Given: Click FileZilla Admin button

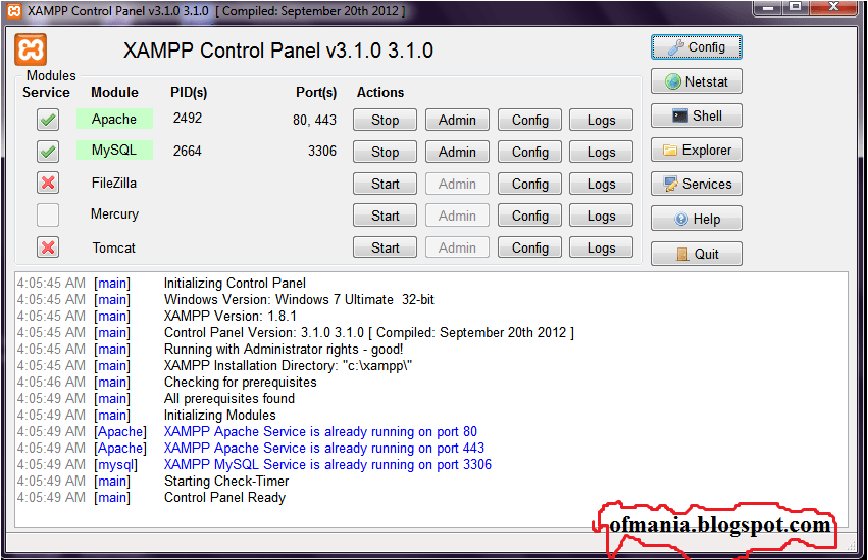Looking at the screenshot, I should click(457, 184).
